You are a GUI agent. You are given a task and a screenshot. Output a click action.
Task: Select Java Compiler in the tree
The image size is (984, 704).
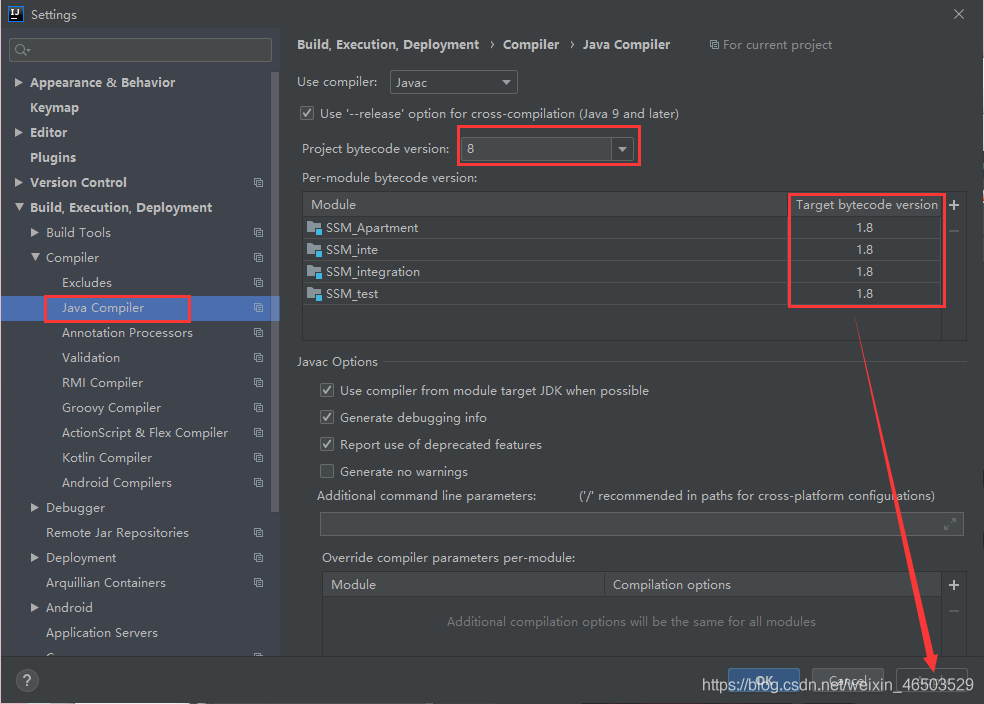click(x=103, y=307)
